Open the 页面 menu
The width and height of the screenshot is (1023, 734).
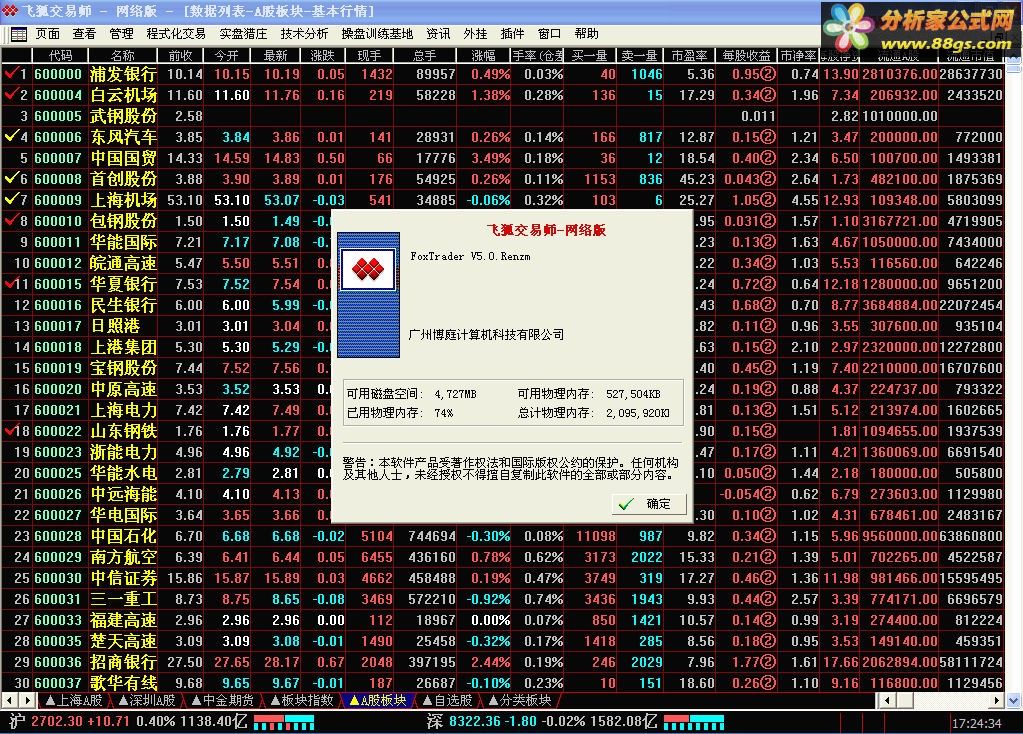tap(48, 34)
